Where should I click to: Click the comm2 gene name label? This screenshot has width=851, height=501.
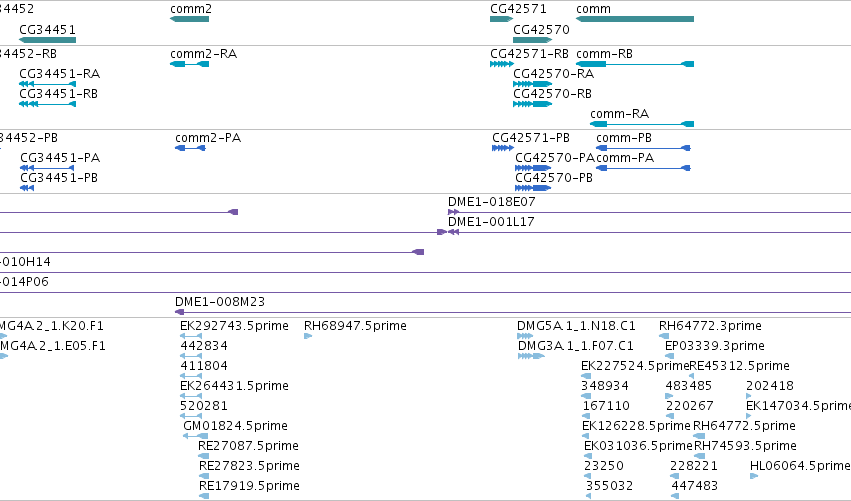click(x=191, y=9)
